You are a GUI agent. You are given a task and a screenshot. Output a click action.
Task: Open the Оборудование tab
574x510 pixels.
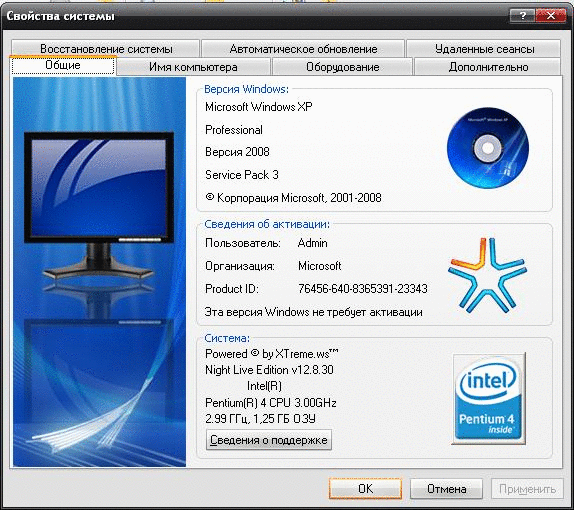342,67
